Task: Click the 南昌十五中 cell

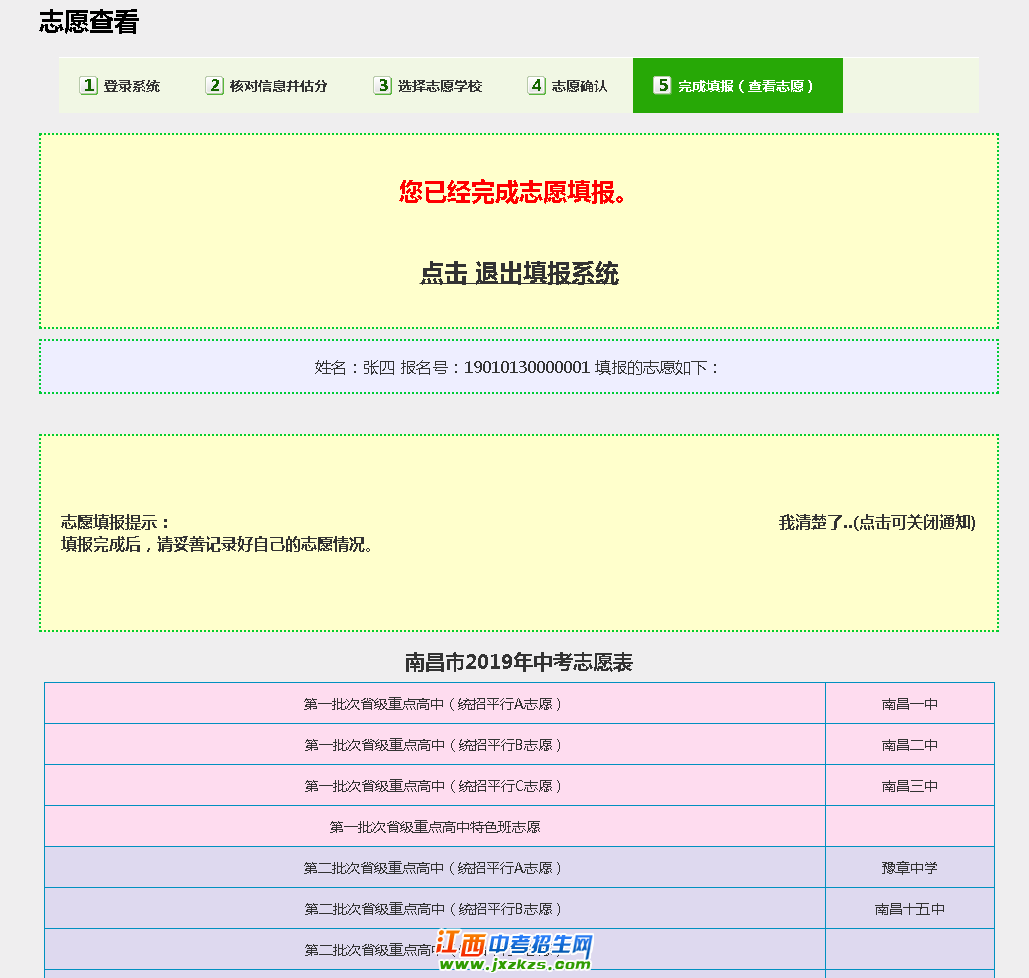Action: click(x=910, y=909)
